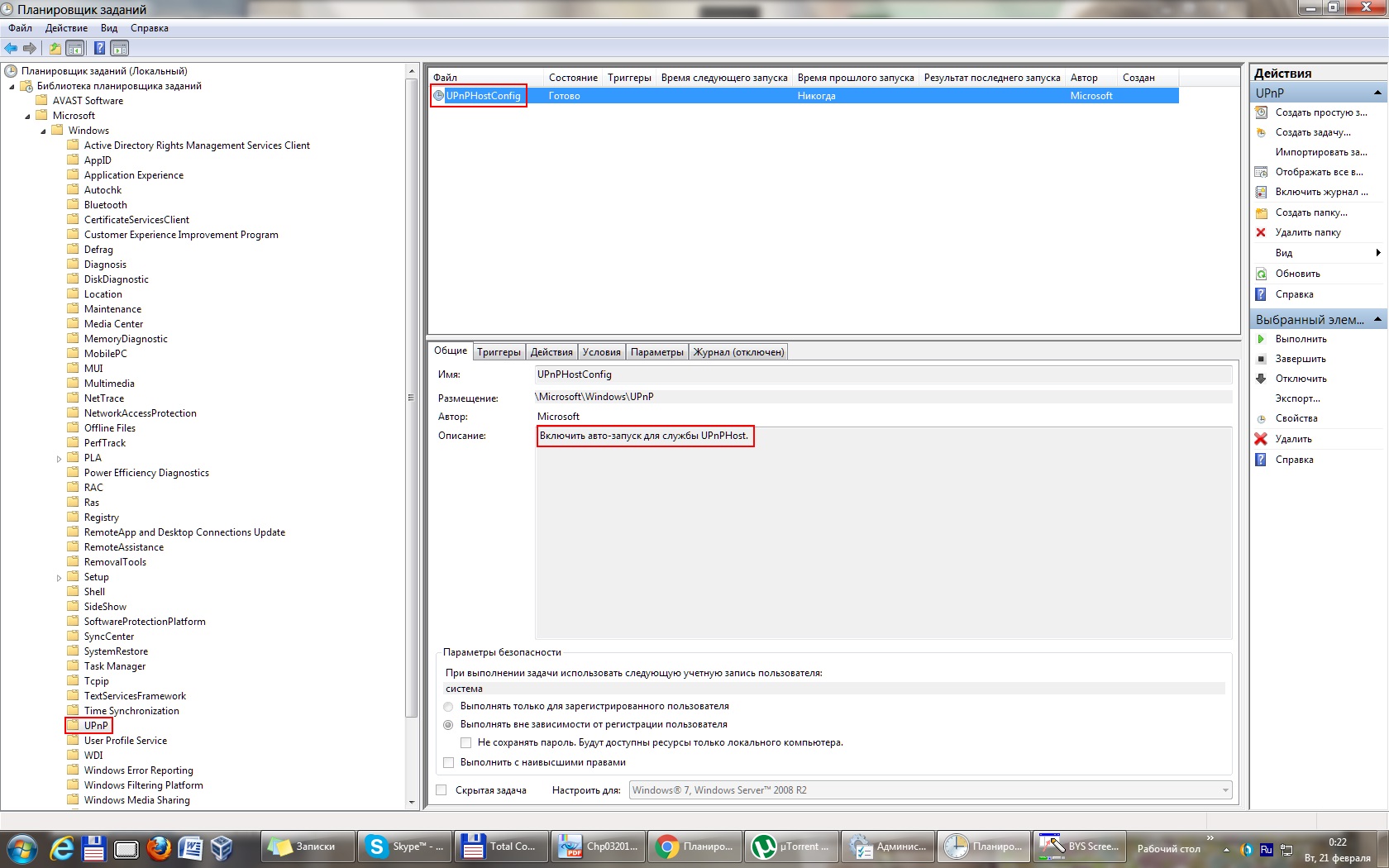Open the Действие menu
Screen dimensions: 1389x868
point(66,28)
